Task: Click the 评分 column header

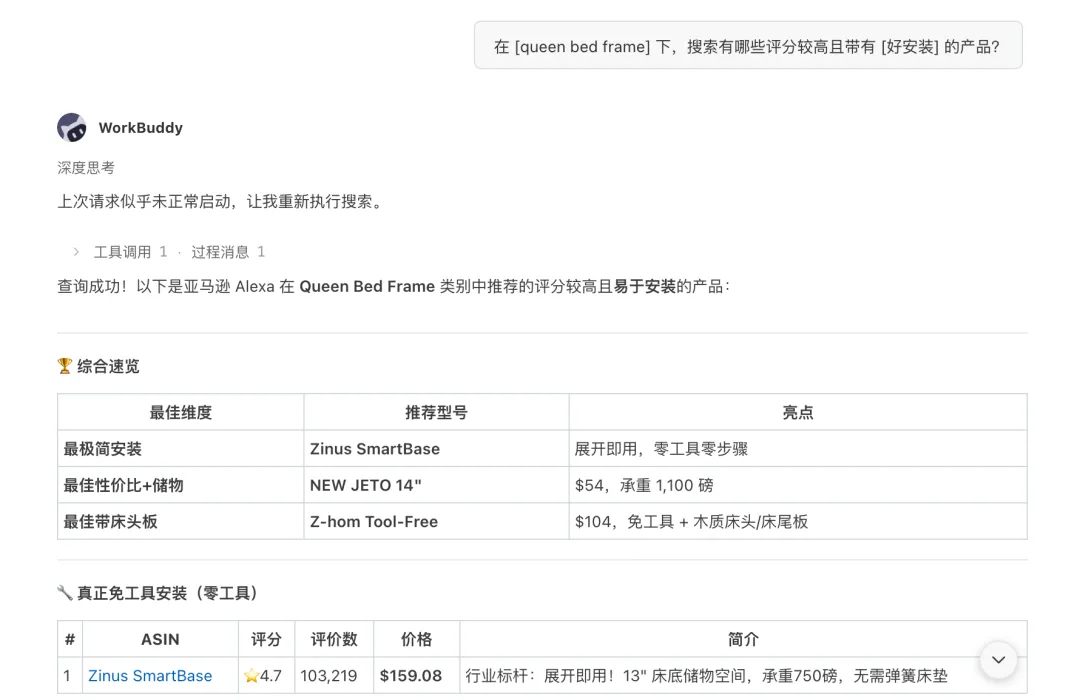Action: point(267,639)
